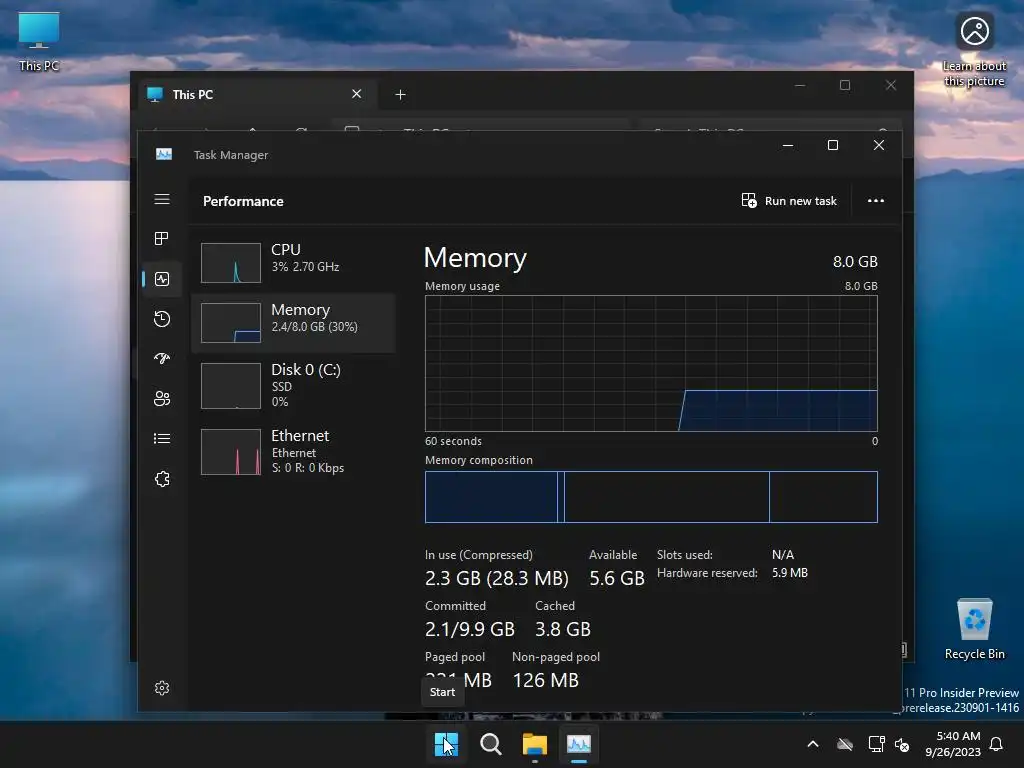Open the more options ellipsis menu
This screenshot has width=1024, height=768.
876,200
